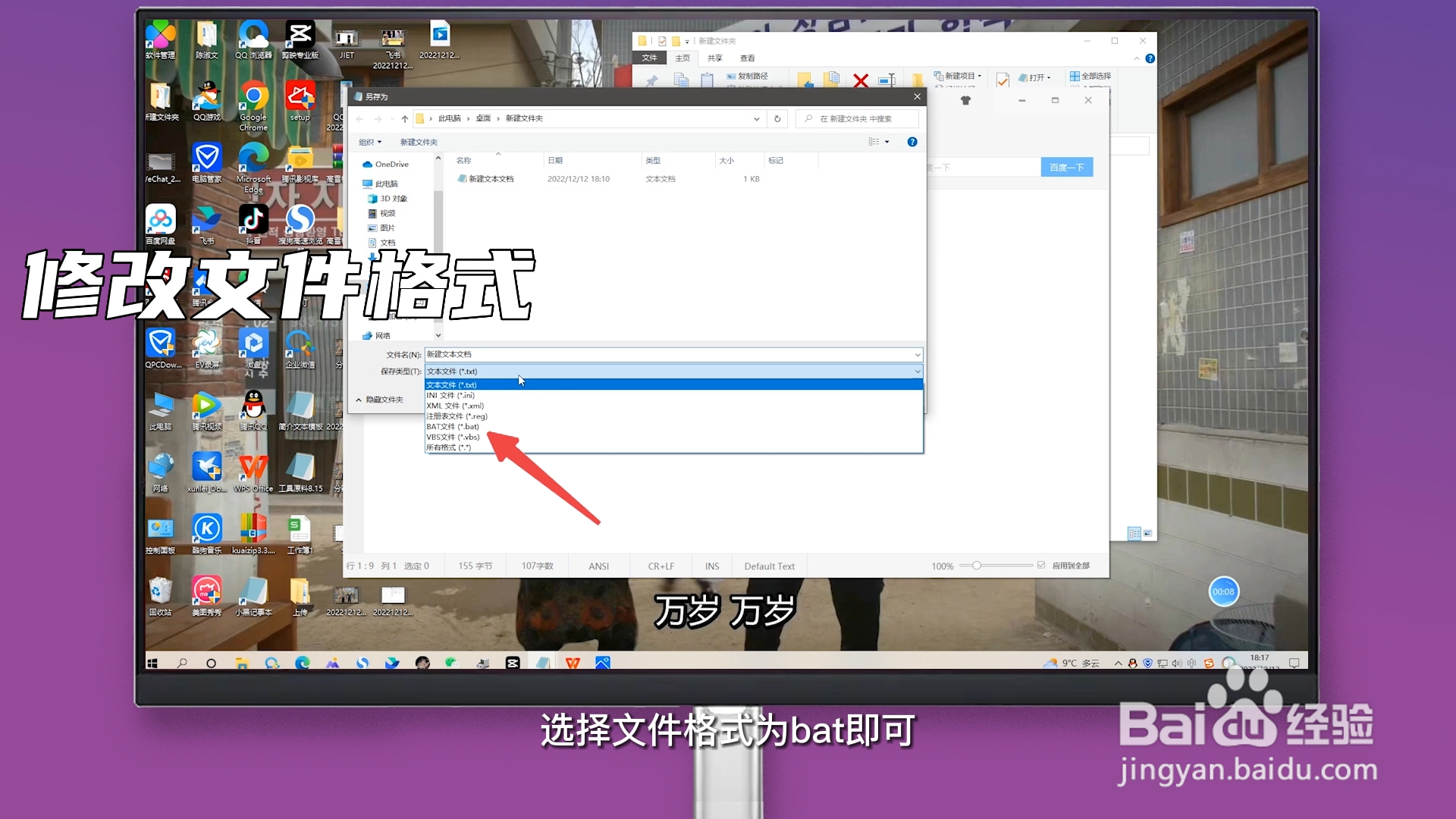The width and height of the screenshot is (1456, 819).
Task: Click 复制路径 in Explorer ribbon
Action: [748, 76]
